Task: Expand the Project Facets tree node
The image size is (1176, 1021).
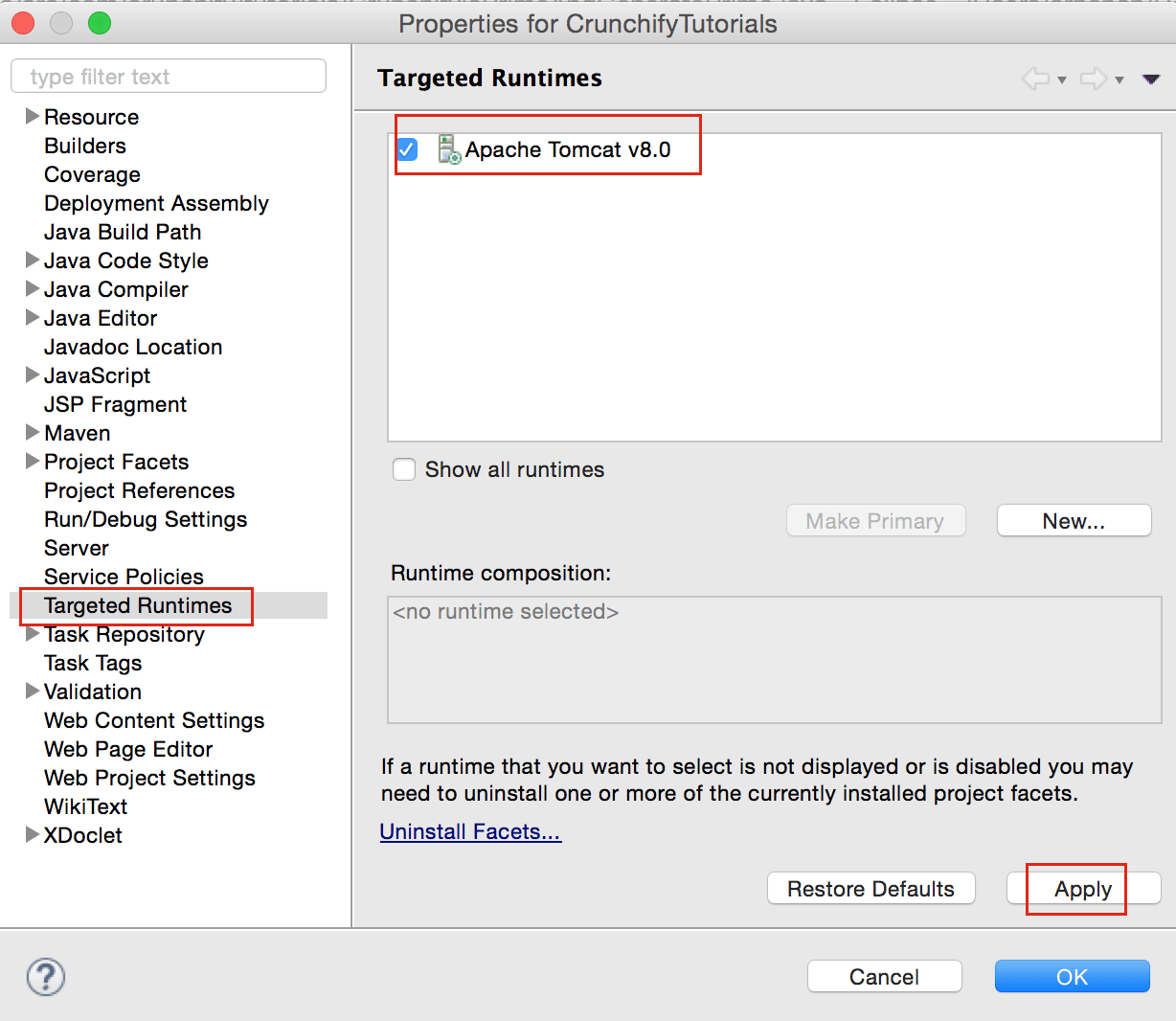Action: pos(33,461)
